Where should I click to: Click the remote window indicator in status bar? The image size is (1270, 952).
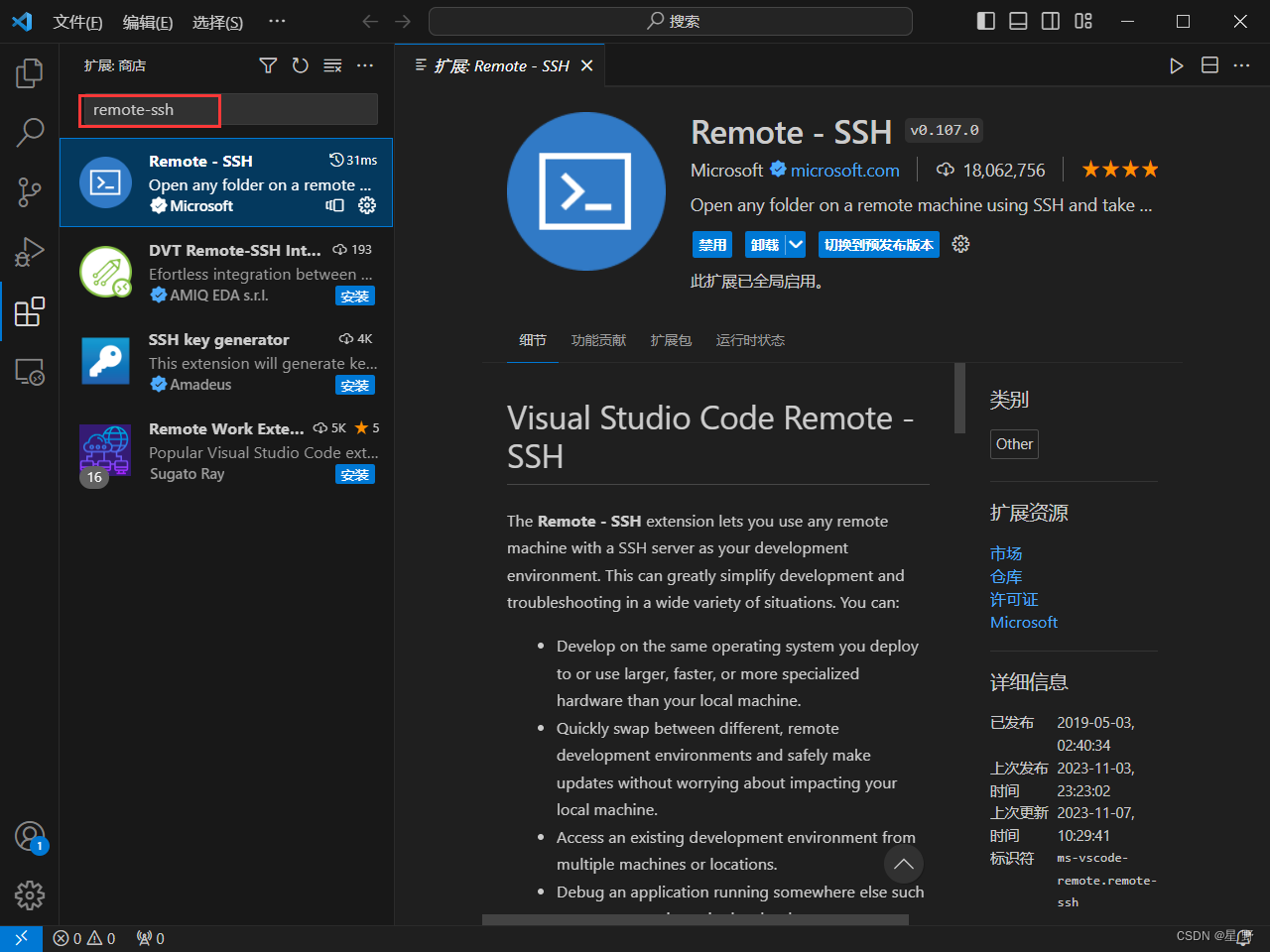tap(21, 938)
